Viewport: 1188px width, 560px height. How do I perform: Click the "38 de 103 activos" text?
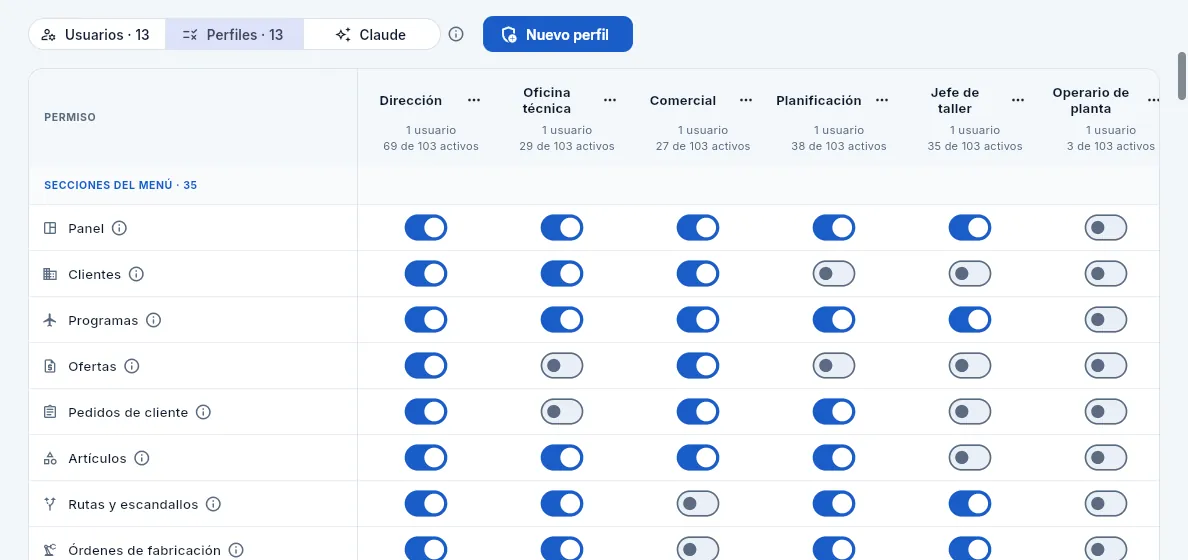[x=839, y=146]
